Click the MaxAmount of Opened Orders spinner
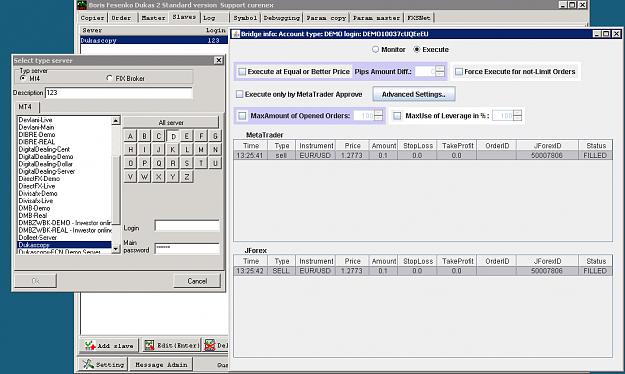625x374 pixels. pyautogui.click(x=379, y=116)
